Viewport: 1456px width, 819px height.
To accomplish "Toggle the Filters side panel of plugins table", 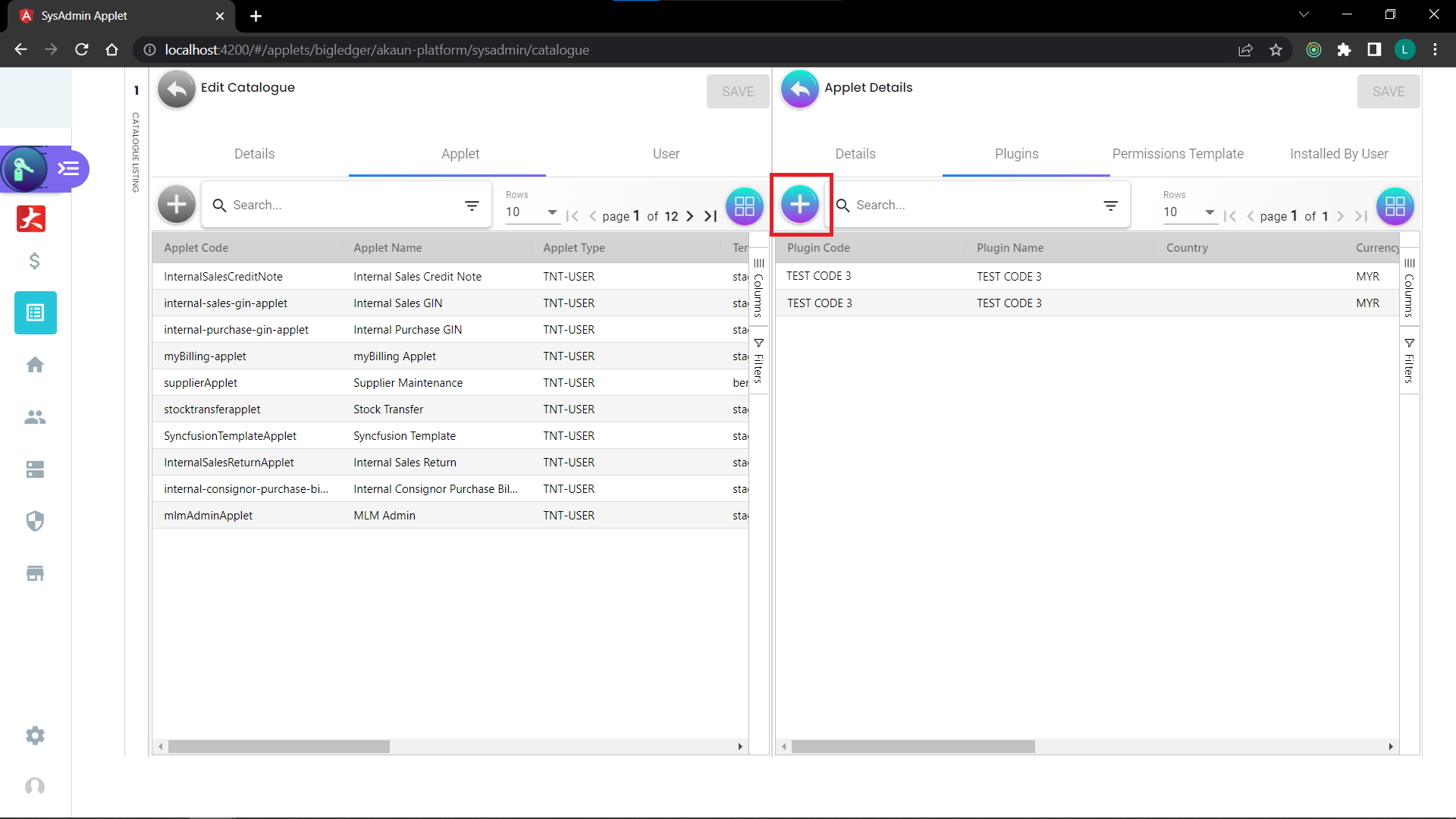I will (1409, 362).
